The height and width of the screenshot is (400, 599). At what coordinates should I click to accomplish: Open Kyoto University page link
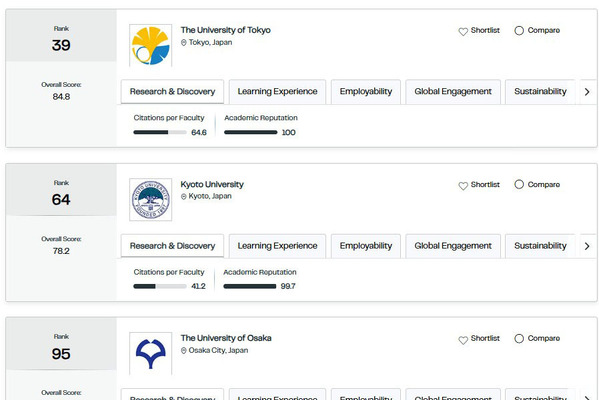[x=212, y=185]
